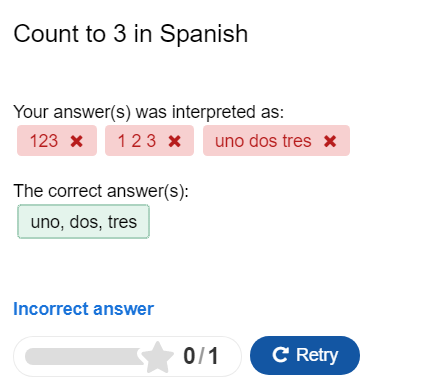Click the gray star icon in the score bar
Screen dimensions: 427x391
click(157, 357)
